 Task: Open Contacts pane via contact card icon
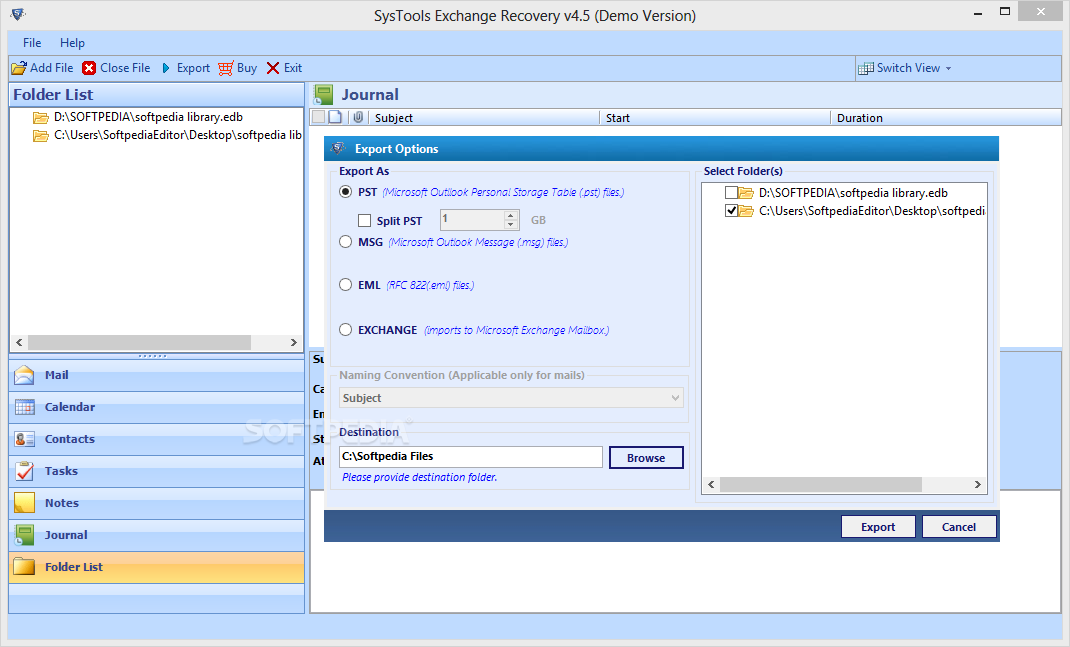(25, 440)
